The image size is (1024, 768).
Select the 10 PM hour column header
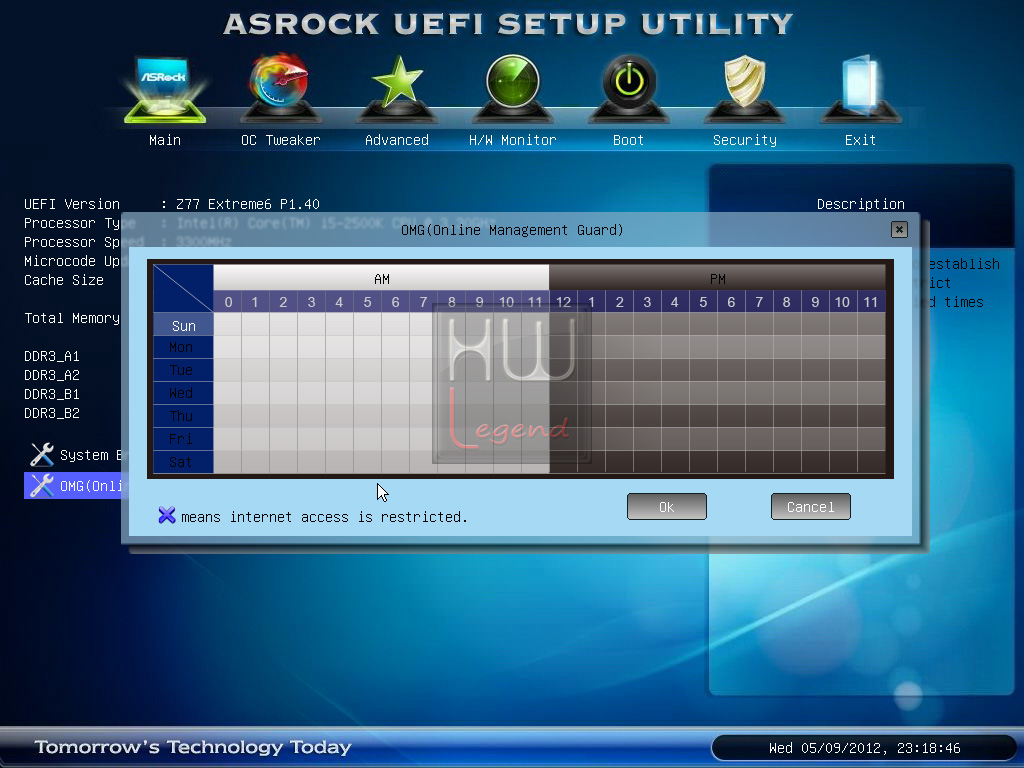click(843, 302)
